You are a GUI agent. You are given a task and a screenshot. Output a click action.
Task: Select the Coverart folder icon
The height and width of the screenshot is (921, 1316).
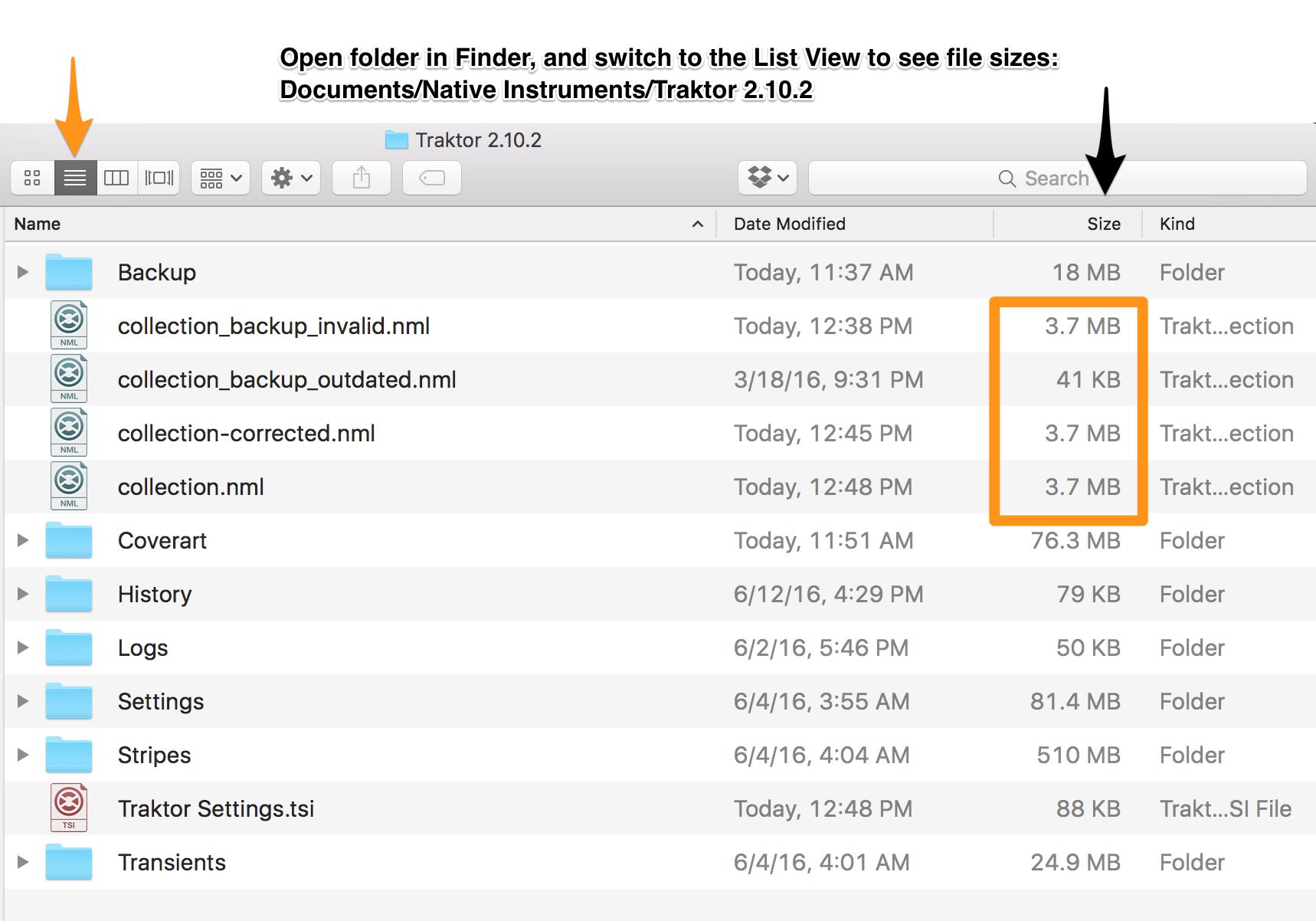69,540
